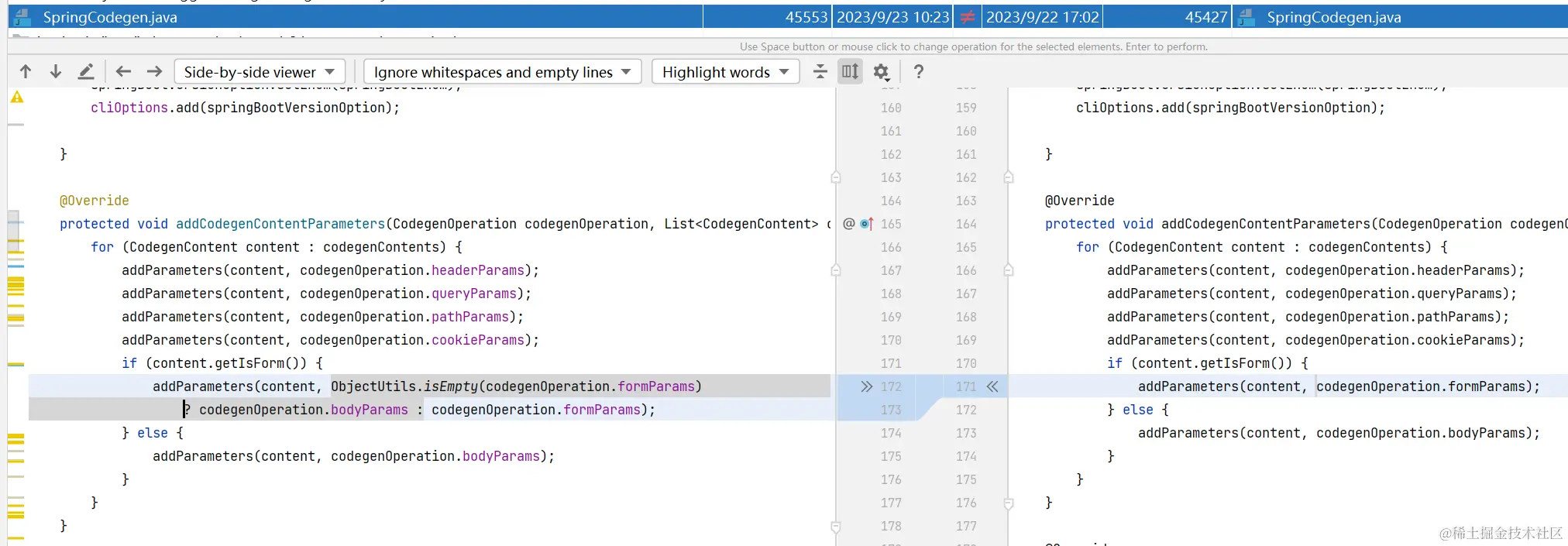Go to previous file with left arrow
The image size is (1568, 546).
click(x=123, y=72)
